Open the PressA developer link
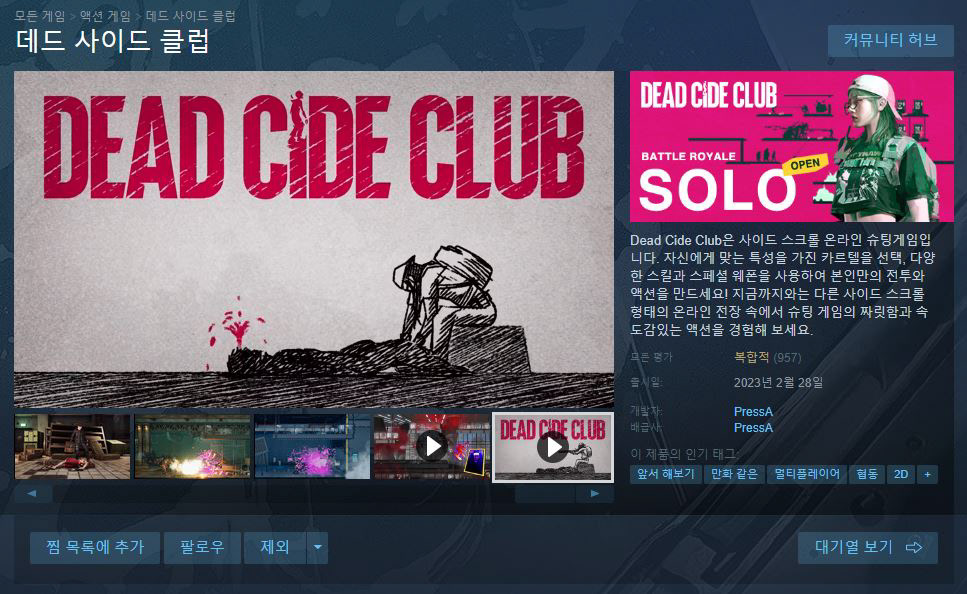This screenshot has height=594, width=967. pyautogui.click(x=753, y=411)
